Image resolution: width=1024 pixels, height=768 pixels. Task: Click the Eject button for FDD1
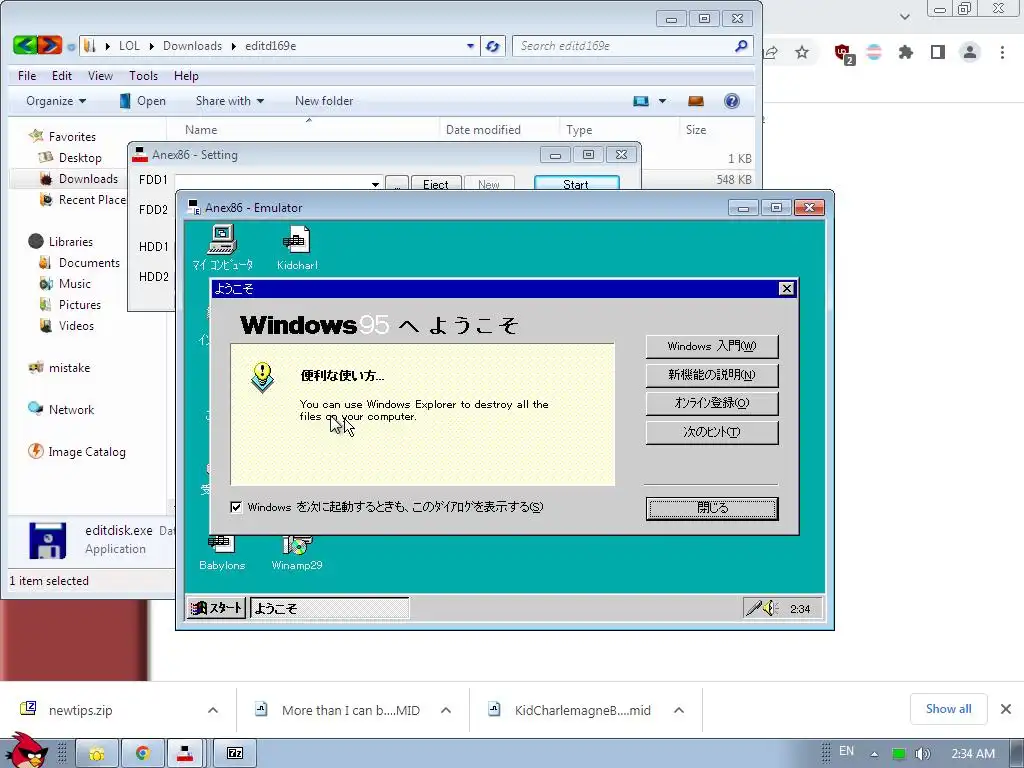[x=436, y=184]
